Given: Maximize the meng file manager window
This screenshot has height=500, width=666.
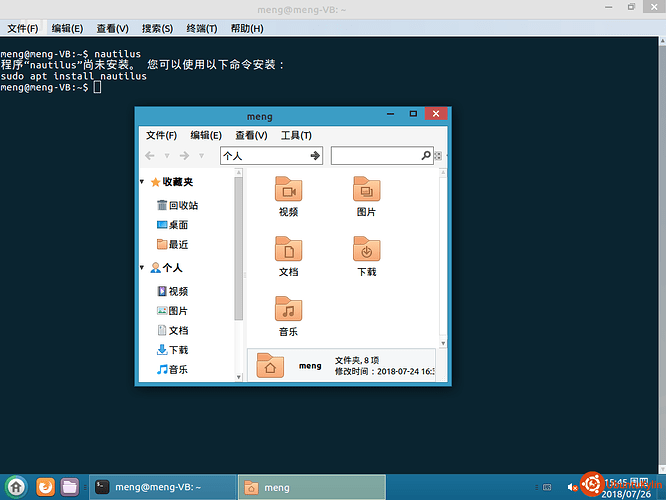Looking at the screenshot, I should click(413, 114).
